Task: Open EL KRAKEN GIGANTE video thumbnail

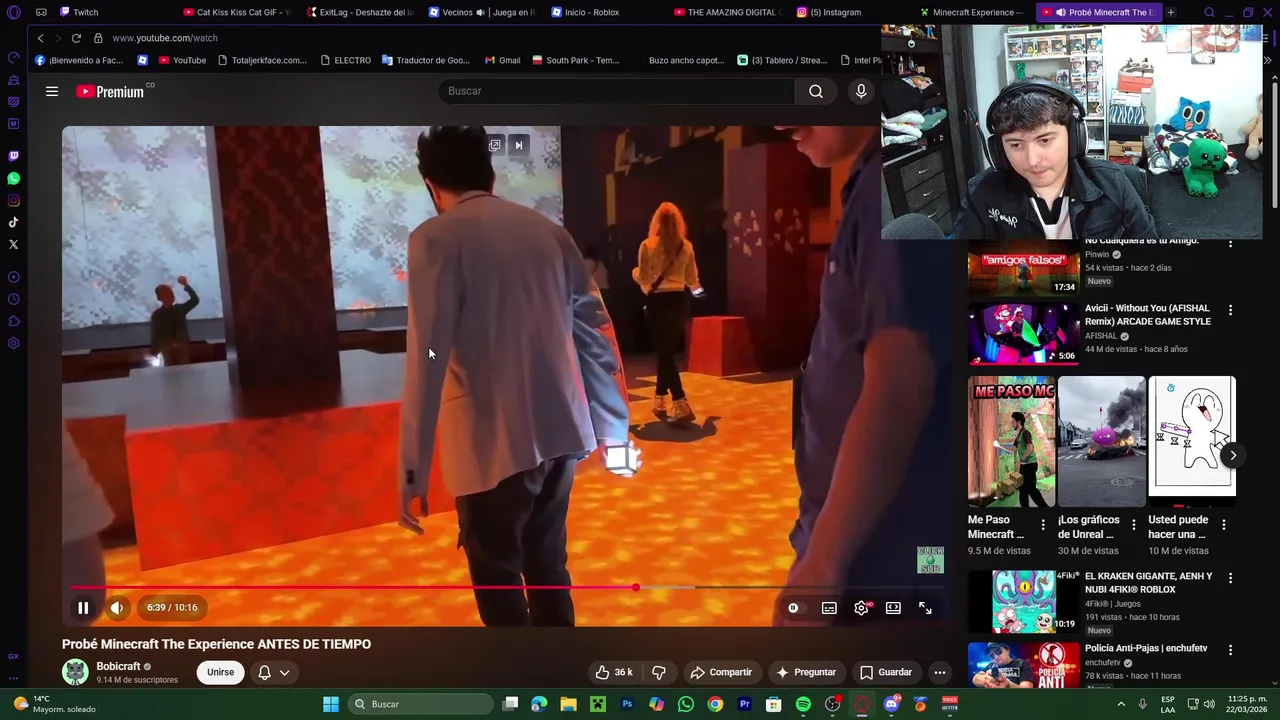Action: click(1023, 602)
